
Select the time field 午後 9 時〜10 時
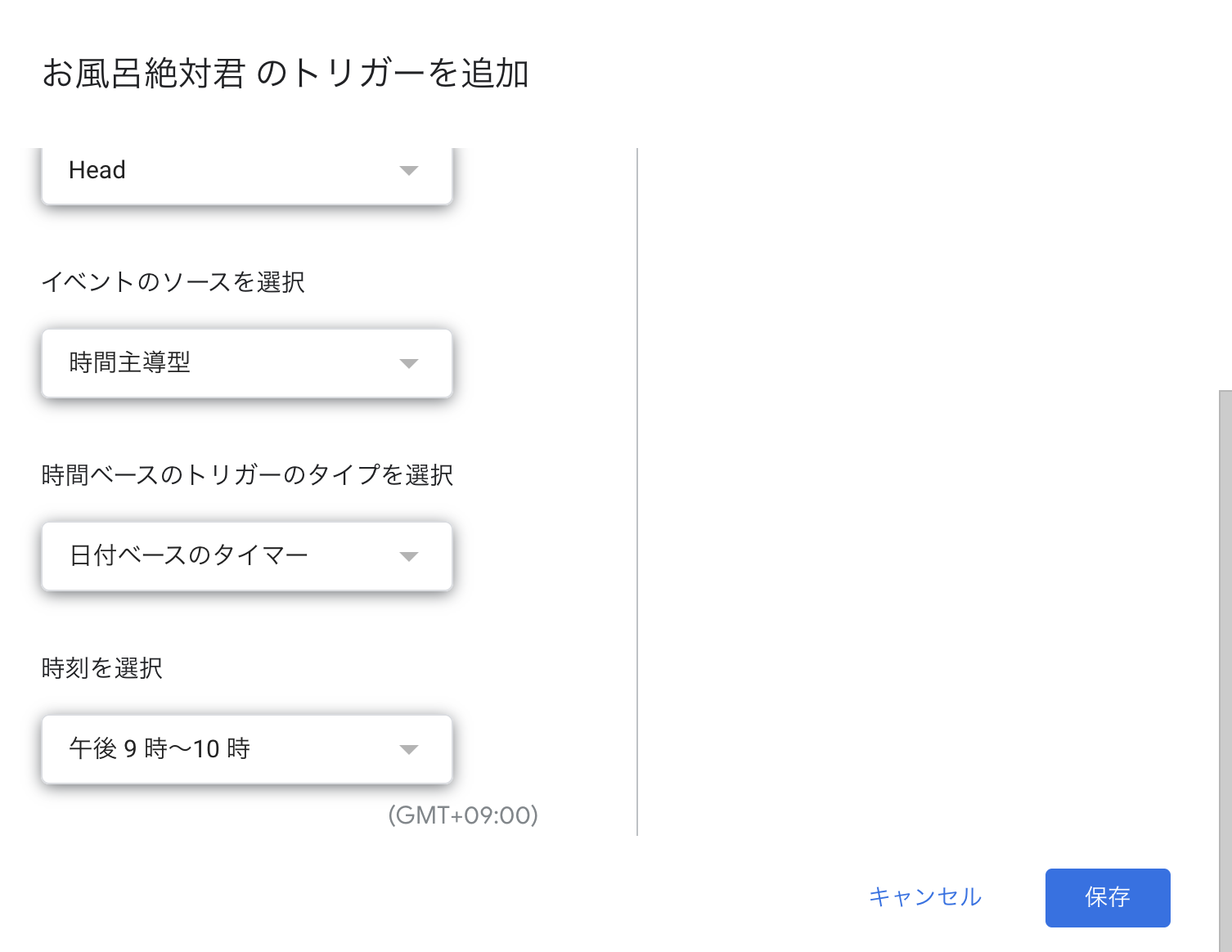click(205, 748)
